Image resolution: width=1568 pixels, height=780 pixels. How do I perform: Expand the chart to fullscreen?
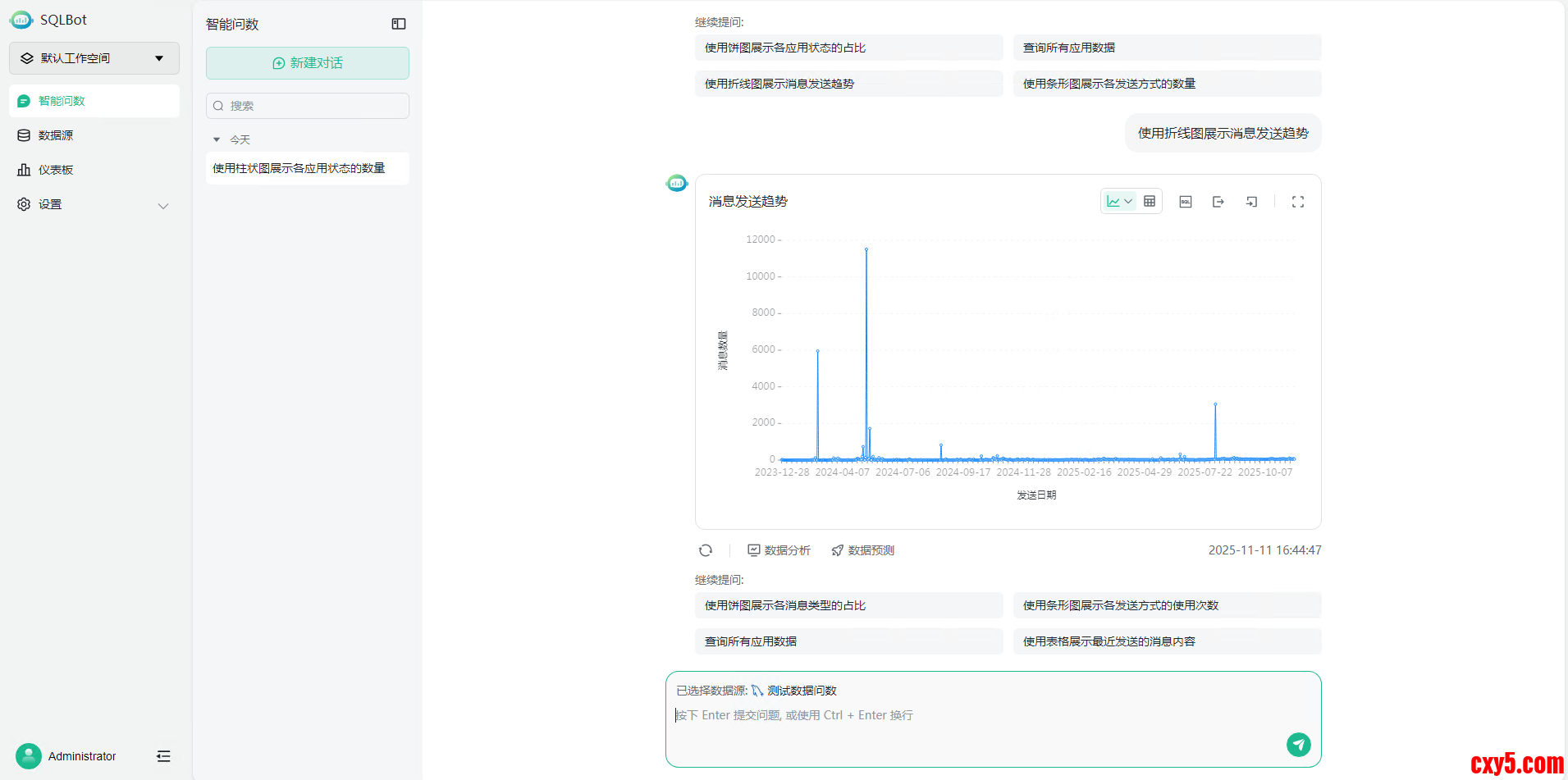[x=1298, y=202]
